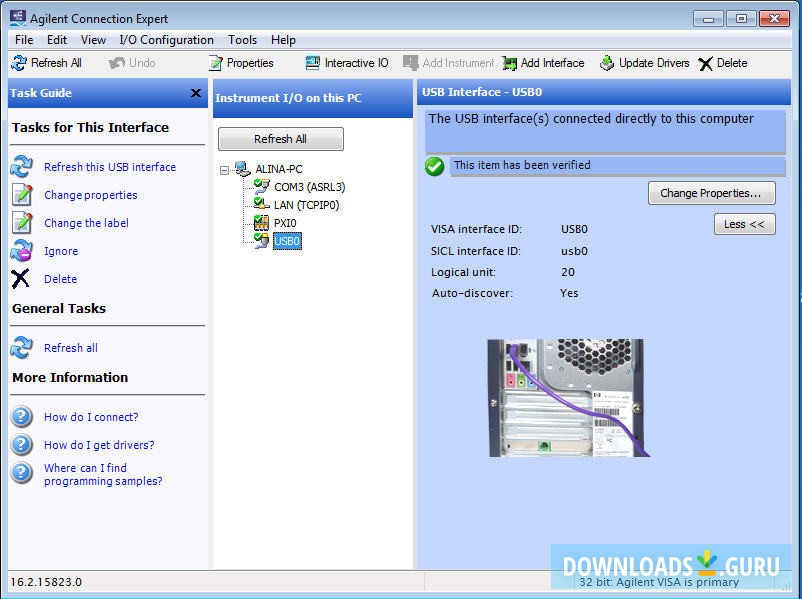This screenshot has height=599, width=802.
Task: Open Properties from the toolbar icon
Action: [x=215, y=63]
